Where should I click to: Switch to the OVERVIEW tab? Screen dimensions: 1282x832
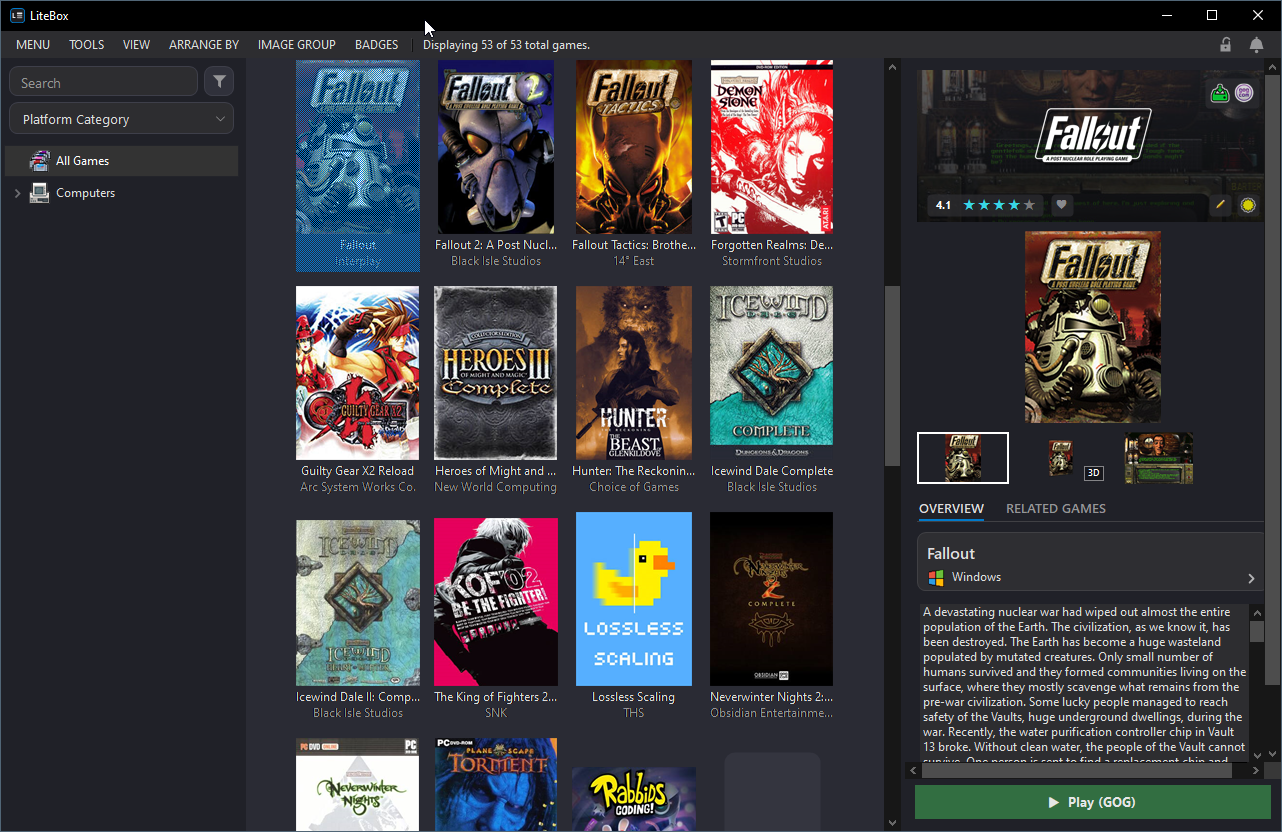pos(951,509)
